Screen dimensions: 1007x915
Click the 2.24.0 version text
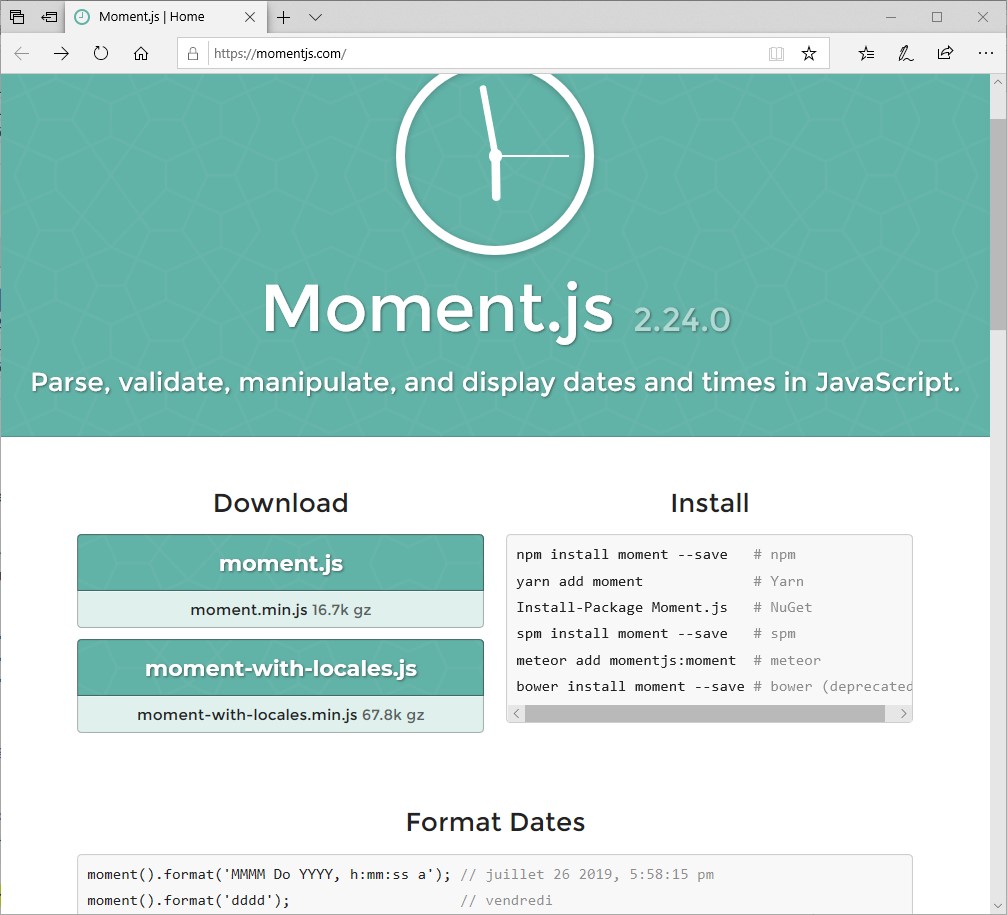click(682, 319)
